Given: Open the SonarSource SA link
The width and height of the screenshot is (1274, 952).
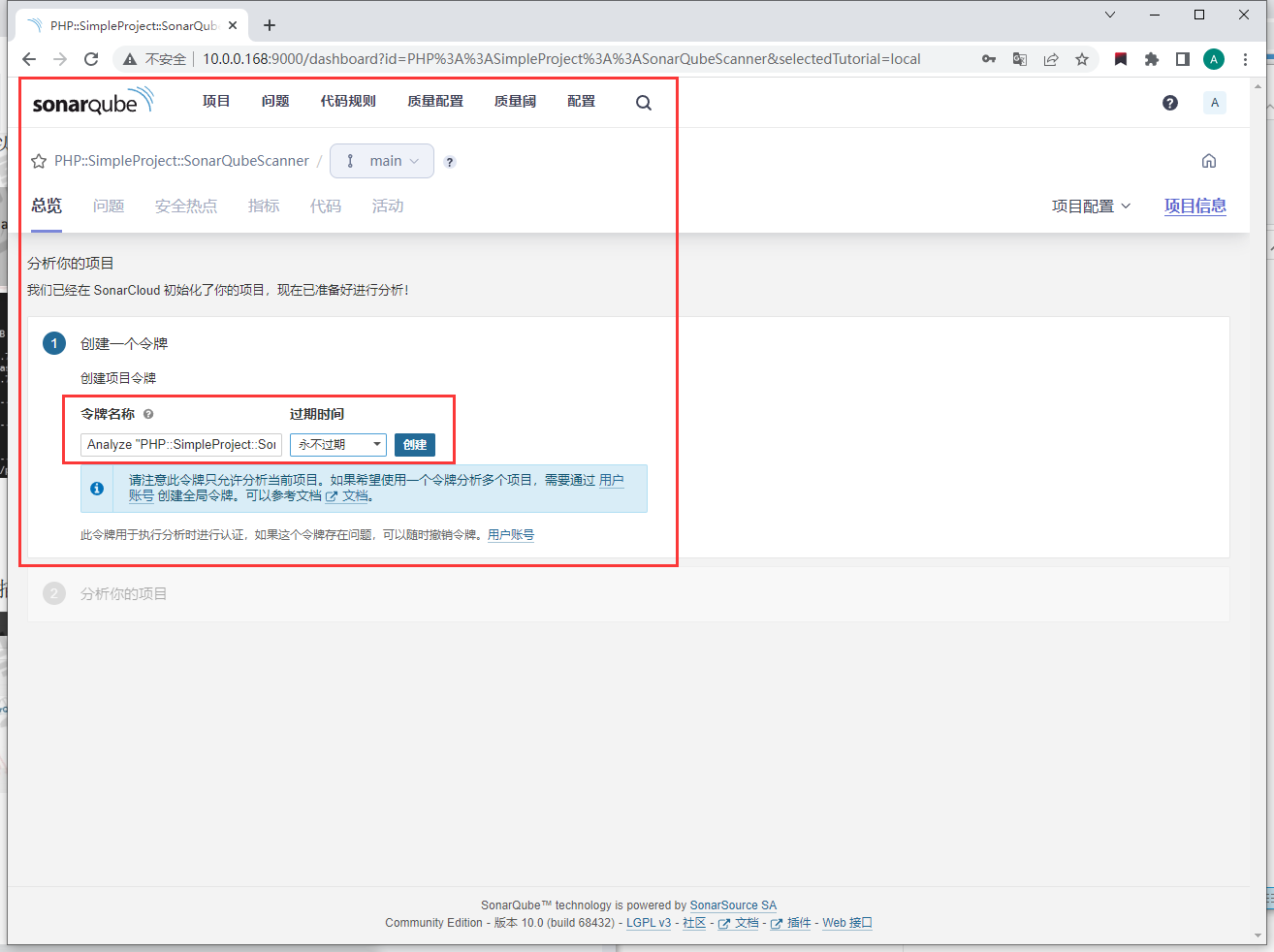Looking at the screenshot, I should pyautogui.click(x=733, y=905).
